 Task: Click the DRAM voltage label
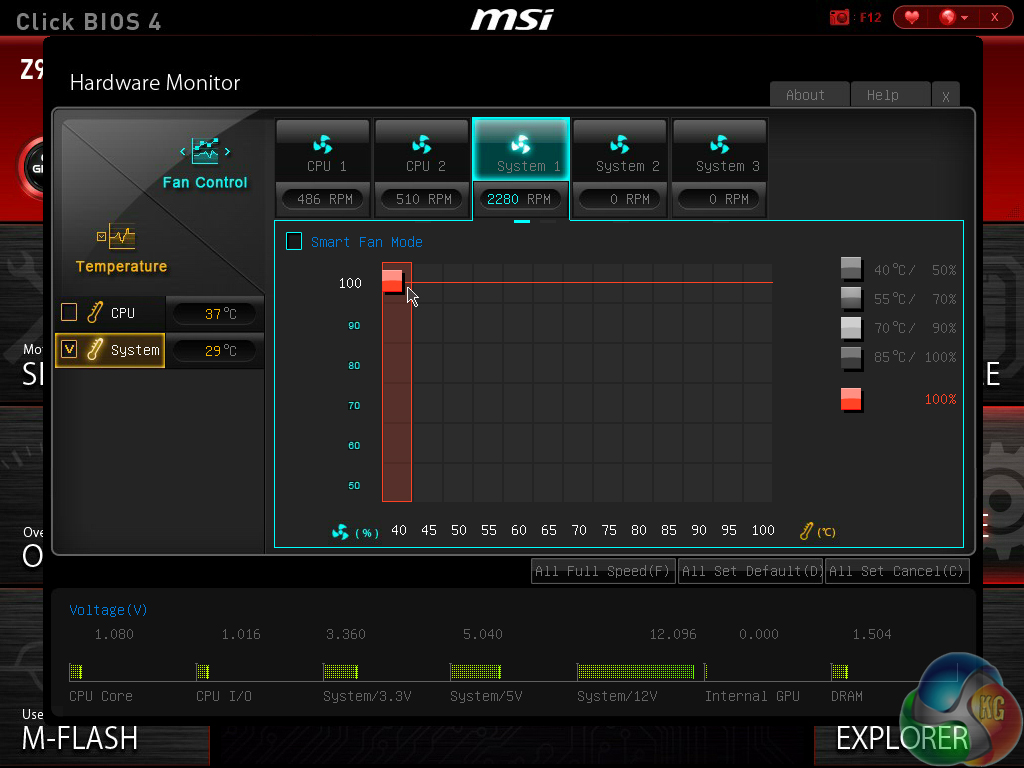(x=846, y=696)
